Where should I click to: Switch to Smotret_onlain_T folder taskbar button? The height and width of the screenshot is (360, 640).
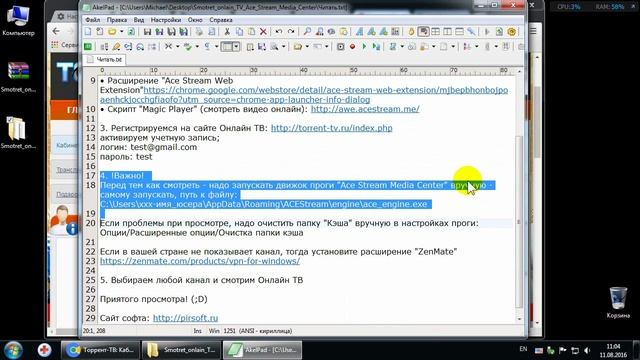(181, 350)
